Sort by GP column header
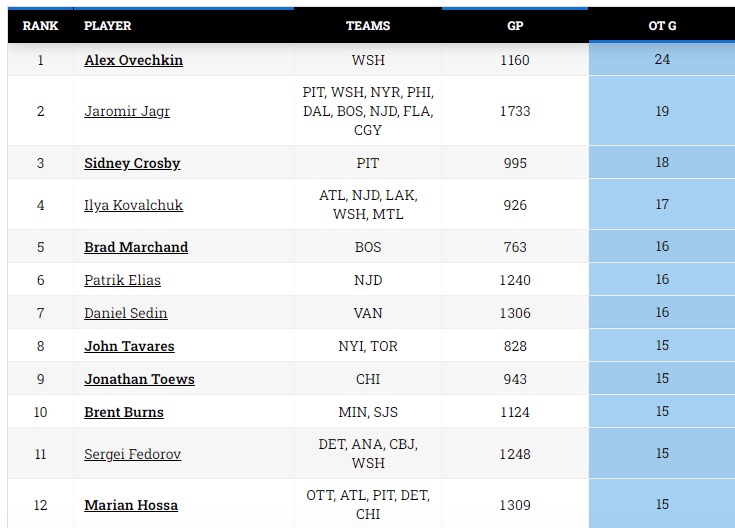The width and height of the screenshot is (735, 528). (515, 26)
